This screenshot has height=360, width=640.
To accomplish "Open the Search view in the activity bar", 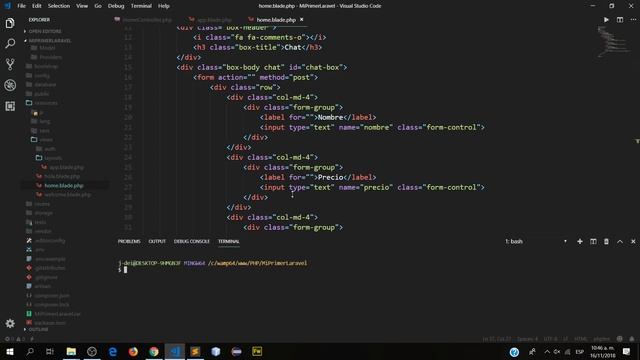I will tap(10, 43).
